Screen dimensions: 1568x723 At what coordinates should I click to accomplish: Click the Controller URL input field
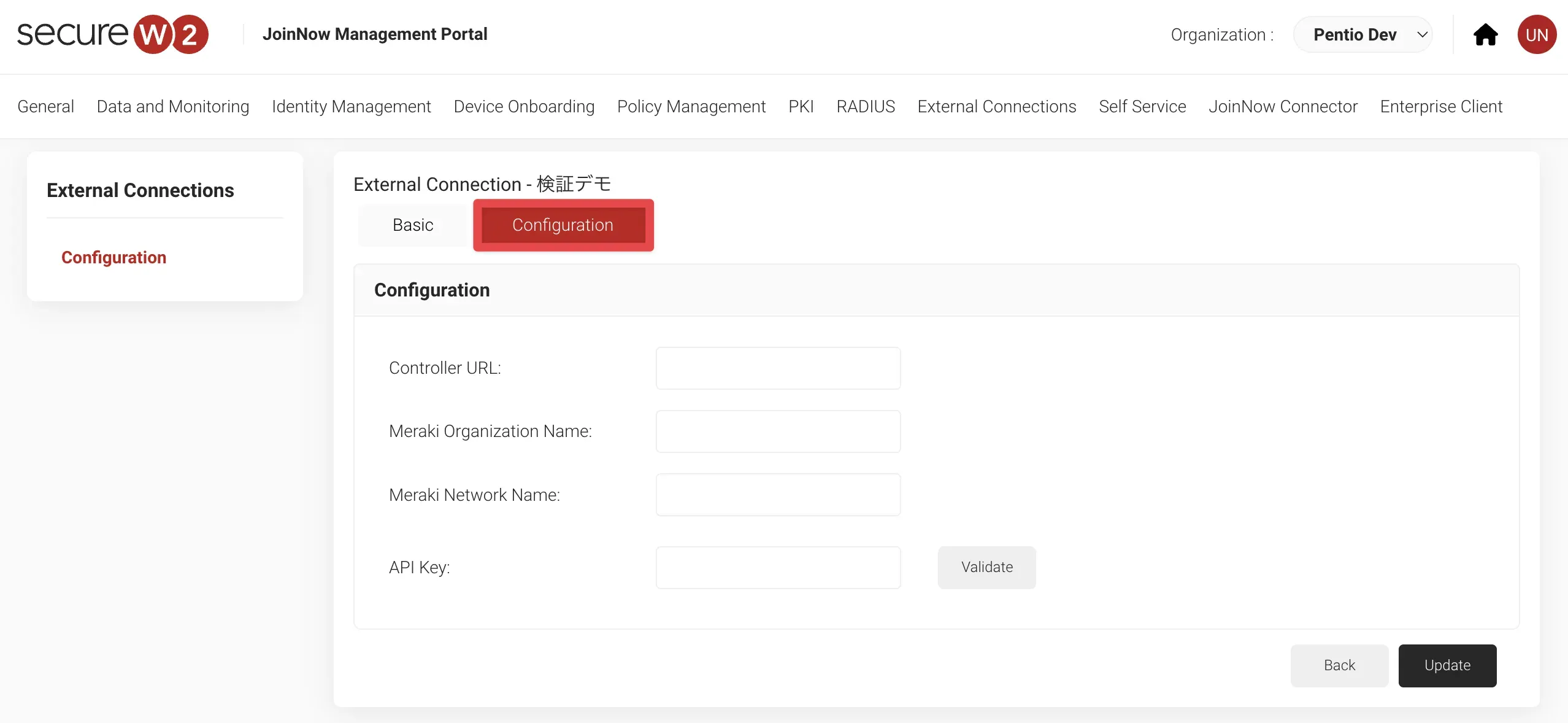pyautogui.click(x=778, y=368)
